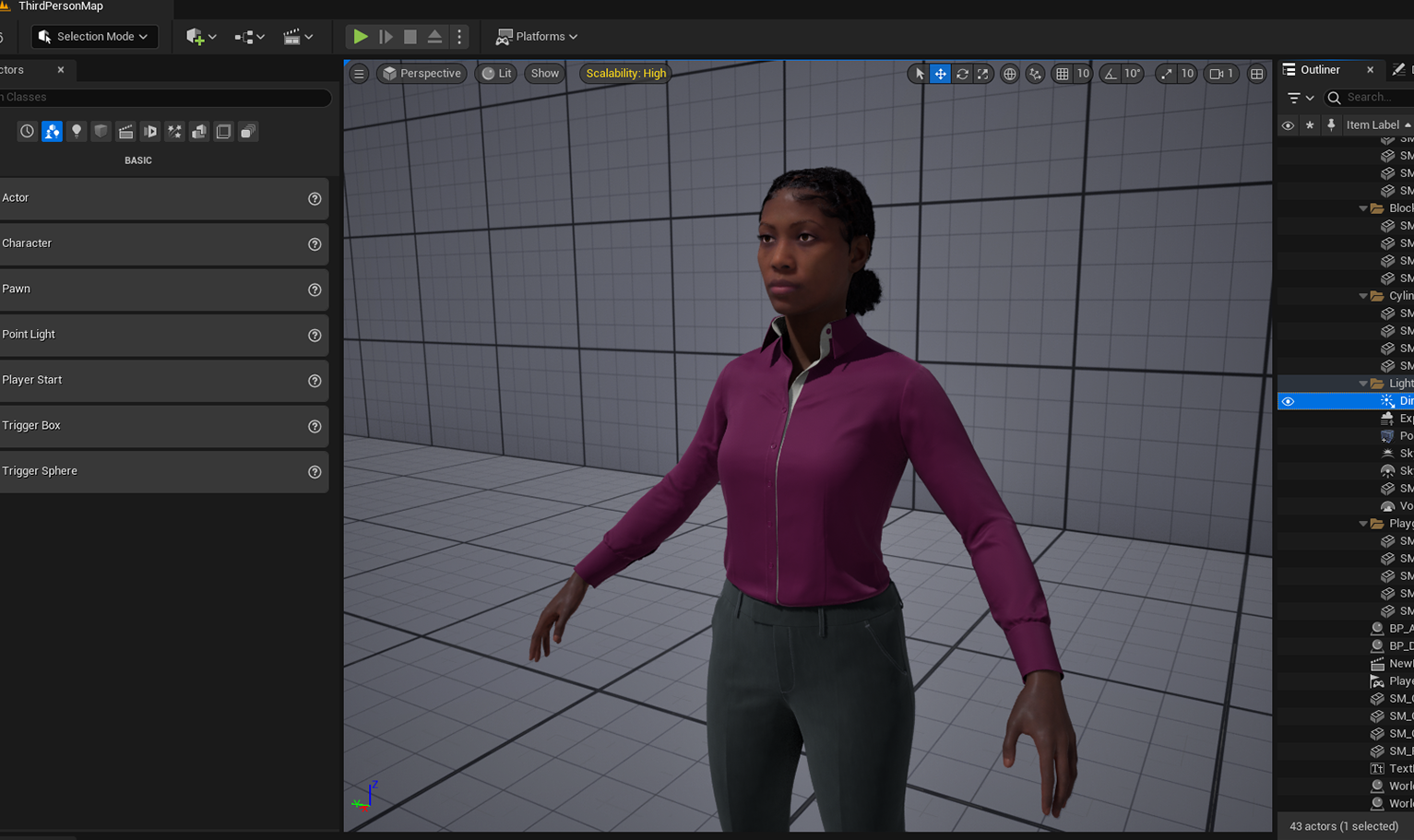Open grid snap size value 10
The height and width of the screenshot is (840, 1414).
1083,74
